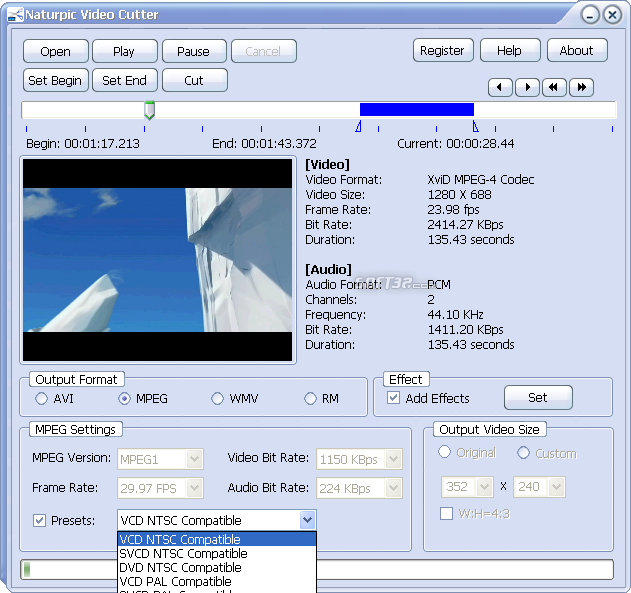Screen dimensions: 631x593
Task: Click the fast rewind double-arrow button
Action: [x=554, y=87]
